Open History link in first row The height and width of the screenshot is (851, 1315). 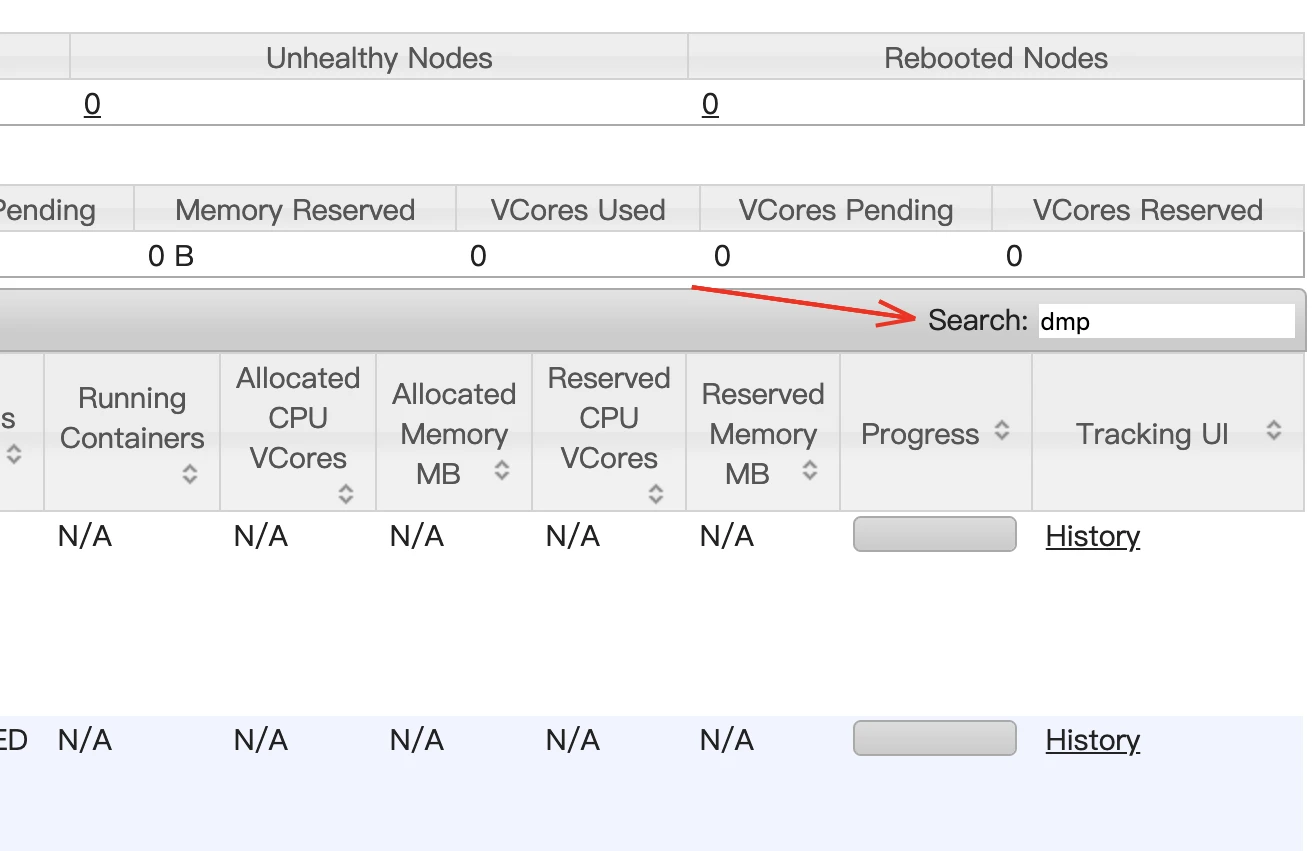coord(1093,537)
